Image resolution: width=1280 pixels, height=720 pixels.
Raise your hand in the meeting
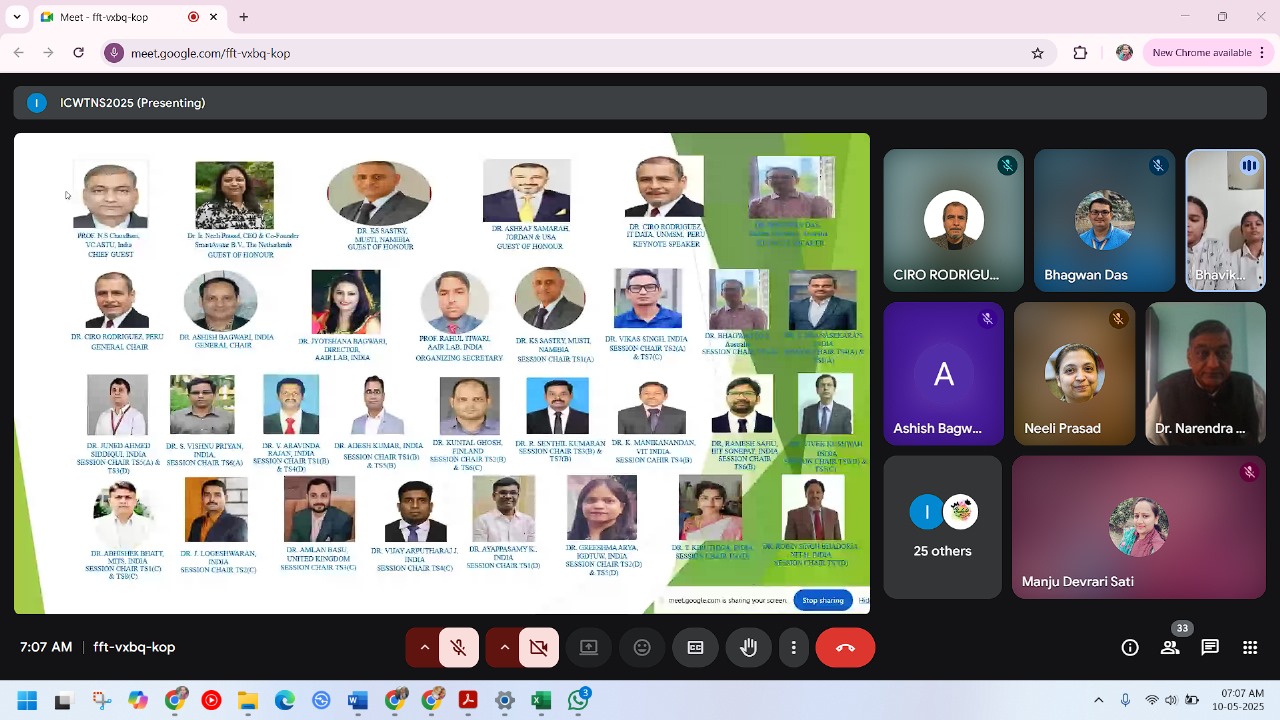point(748,648)
